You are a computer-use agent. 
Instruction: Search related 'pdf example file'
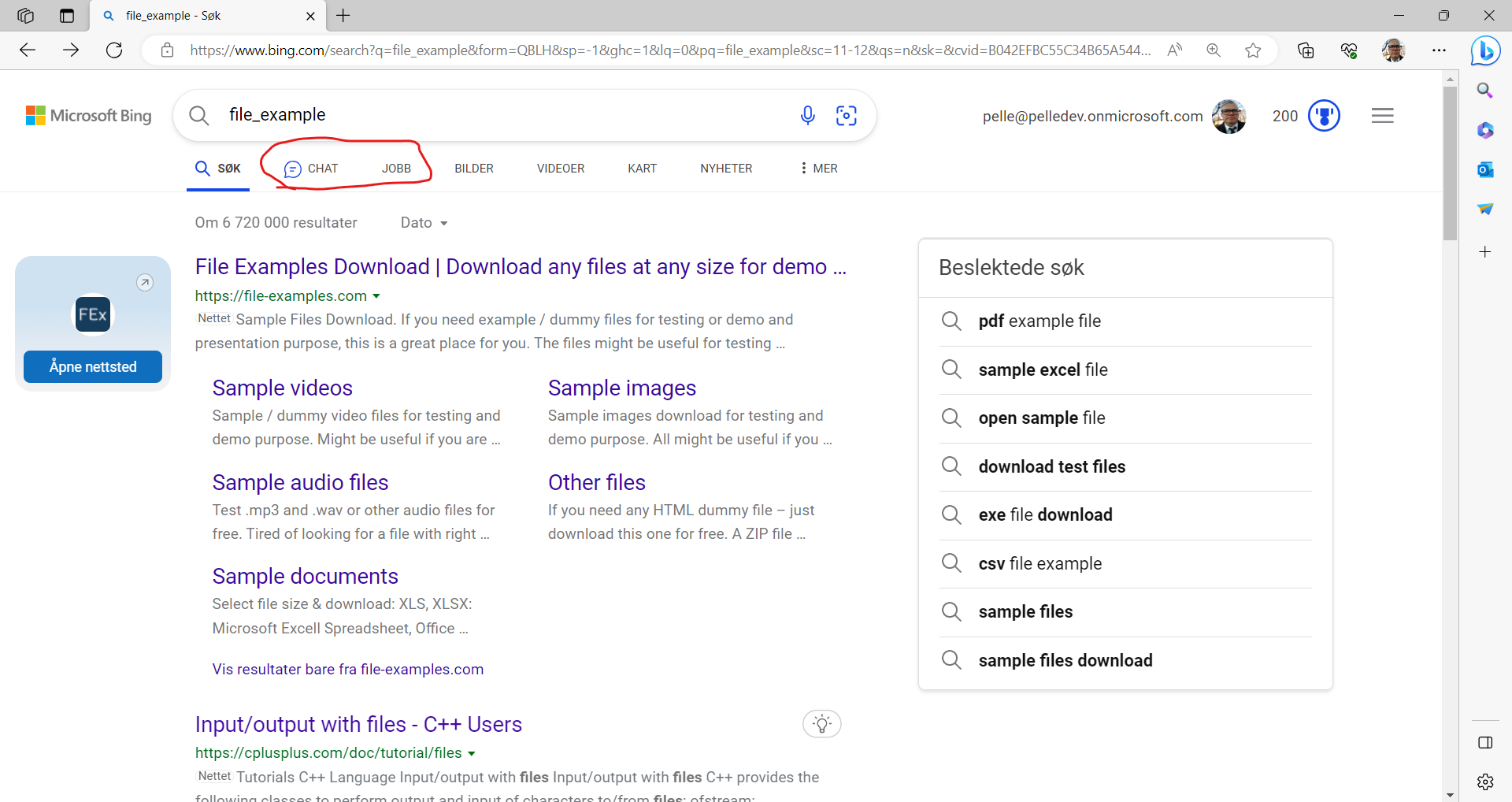[1125, 321]
